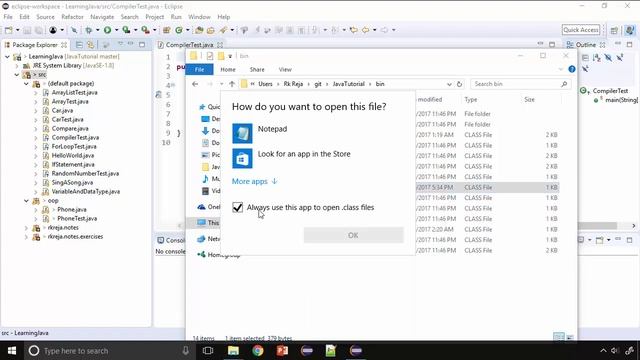The image size is (640, 360).
Task: Expand the rkreja.notes package node
Action: [x=27, y=228]
